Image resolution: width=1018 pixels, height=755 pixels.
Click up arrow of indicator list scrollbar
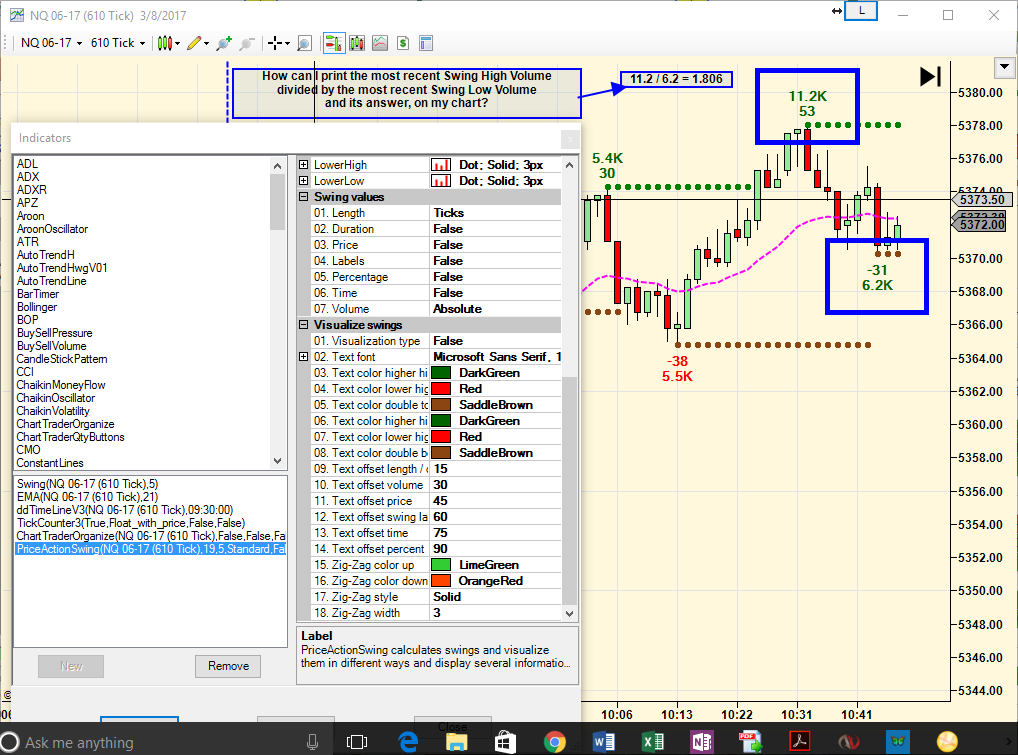278,166
